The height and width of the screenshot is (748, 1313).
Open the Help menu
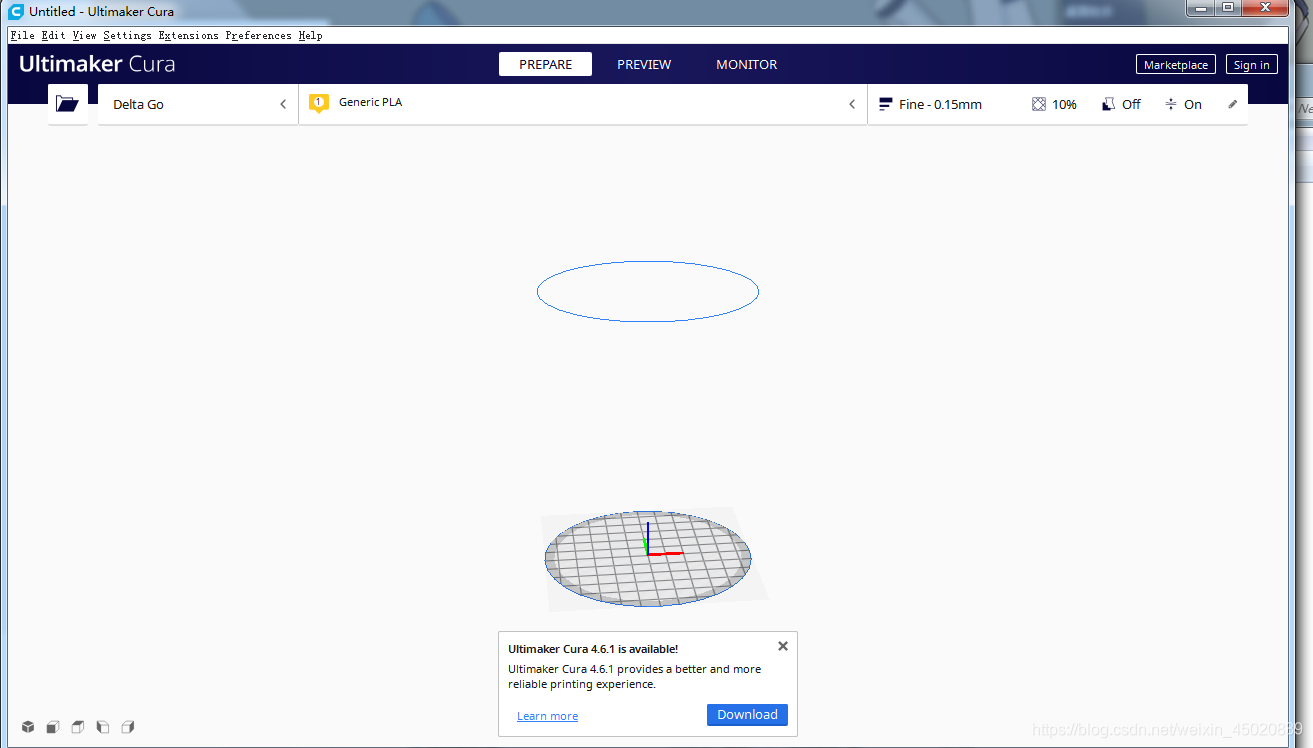310,35
